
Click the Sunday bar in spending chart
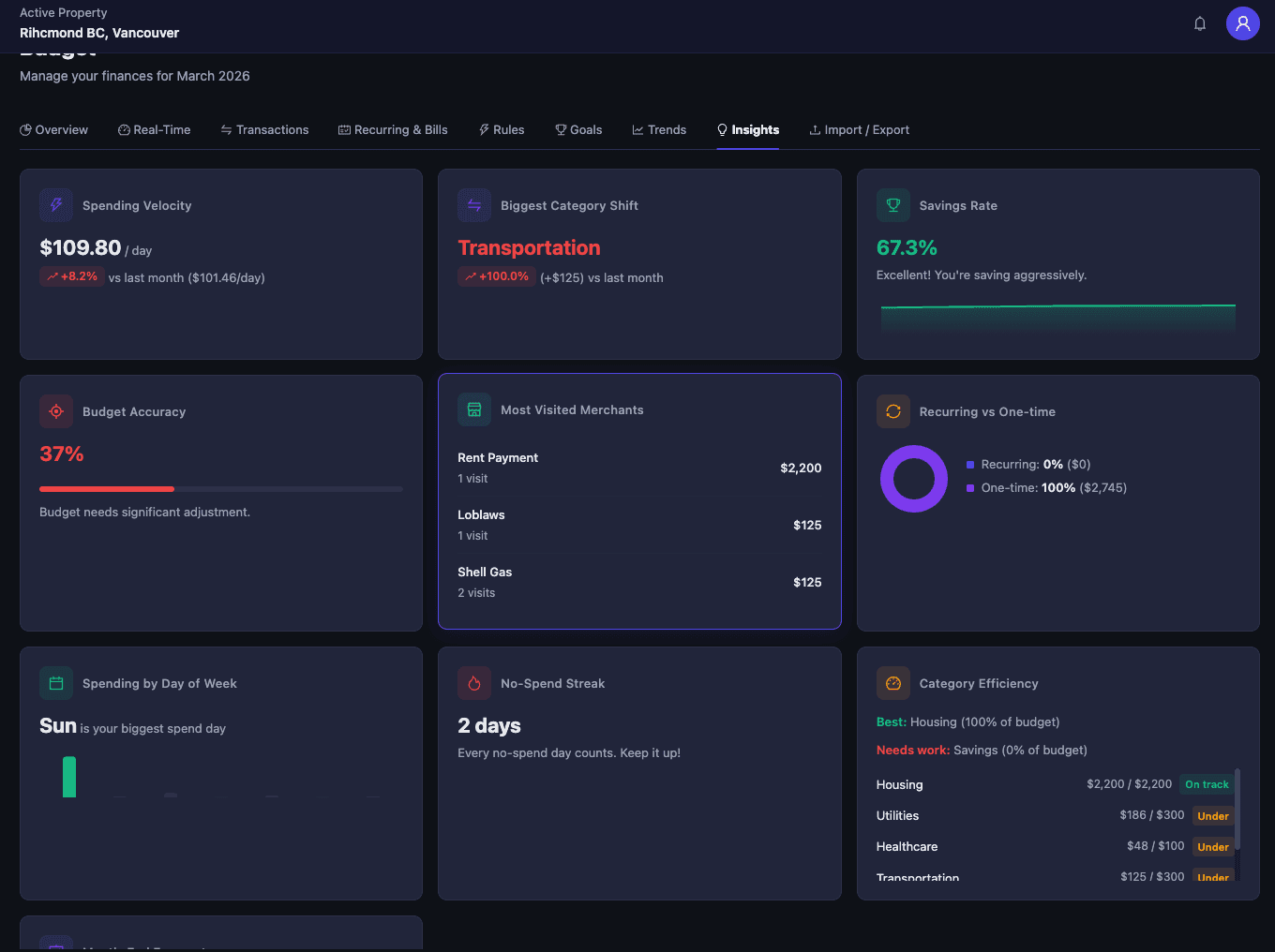[69, 777]
